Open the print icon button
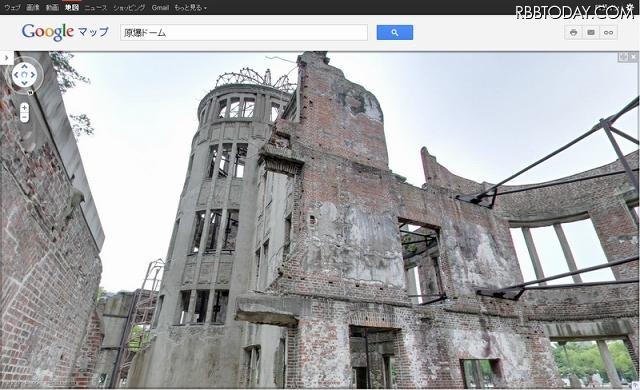 pos(573,33)
